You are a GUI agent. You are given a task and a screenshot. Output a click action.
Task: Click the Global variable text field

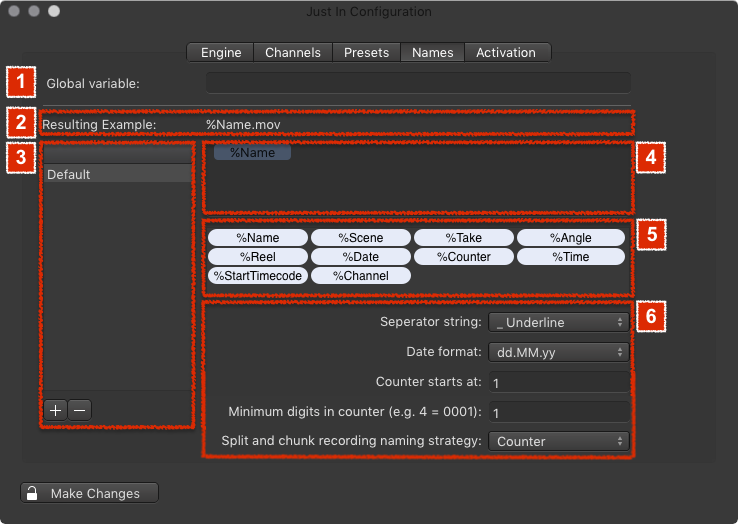[x=418, y=83]
